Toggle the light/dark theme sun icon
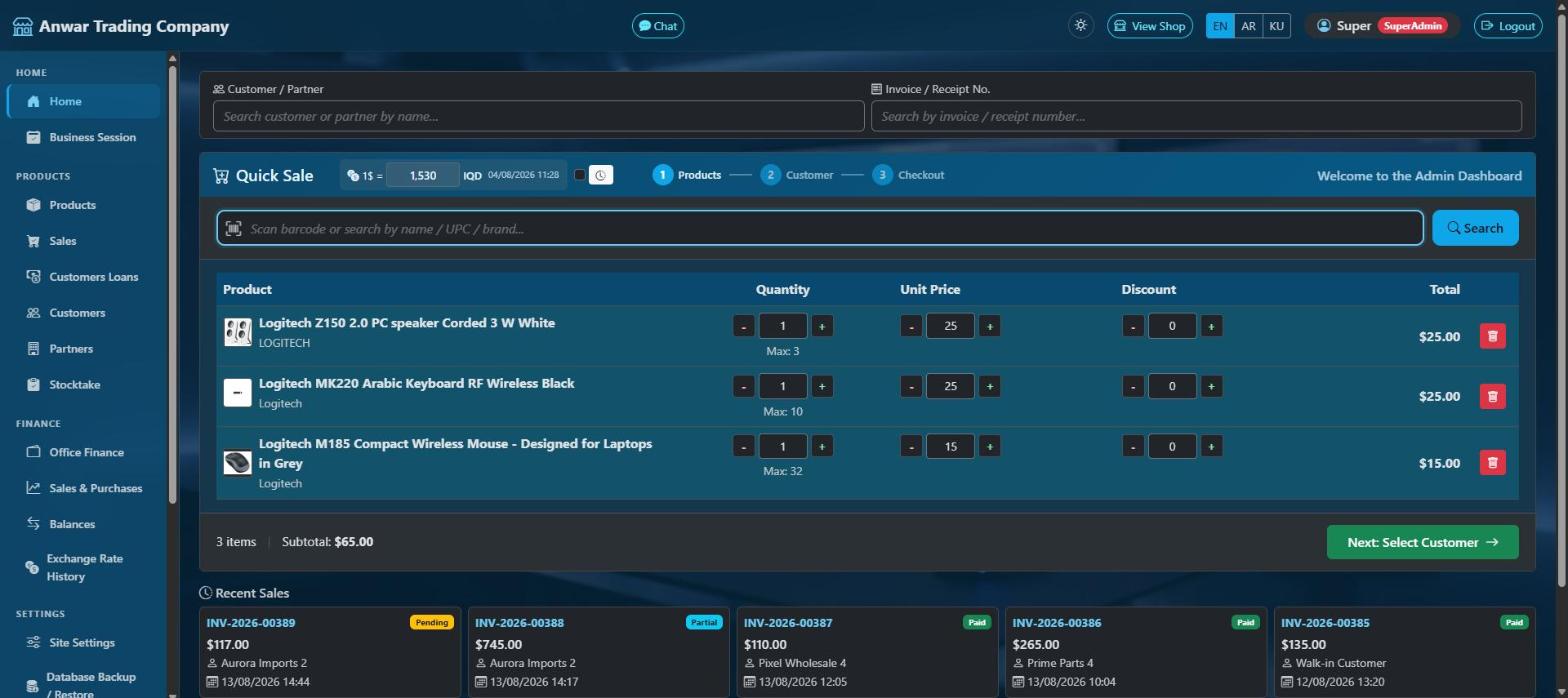1568x698 pixels. [1080, 26]
